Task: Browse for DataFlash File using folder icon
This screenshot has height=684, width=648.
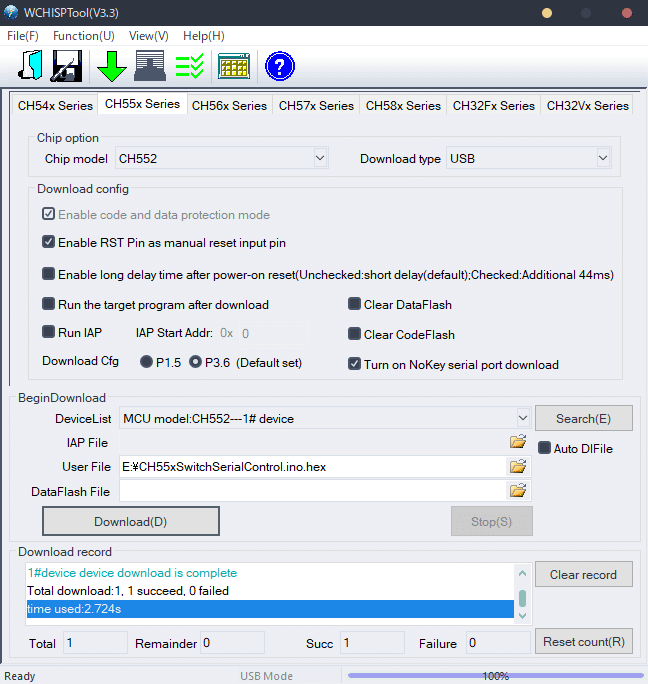Action: click(x=518, y=491)
